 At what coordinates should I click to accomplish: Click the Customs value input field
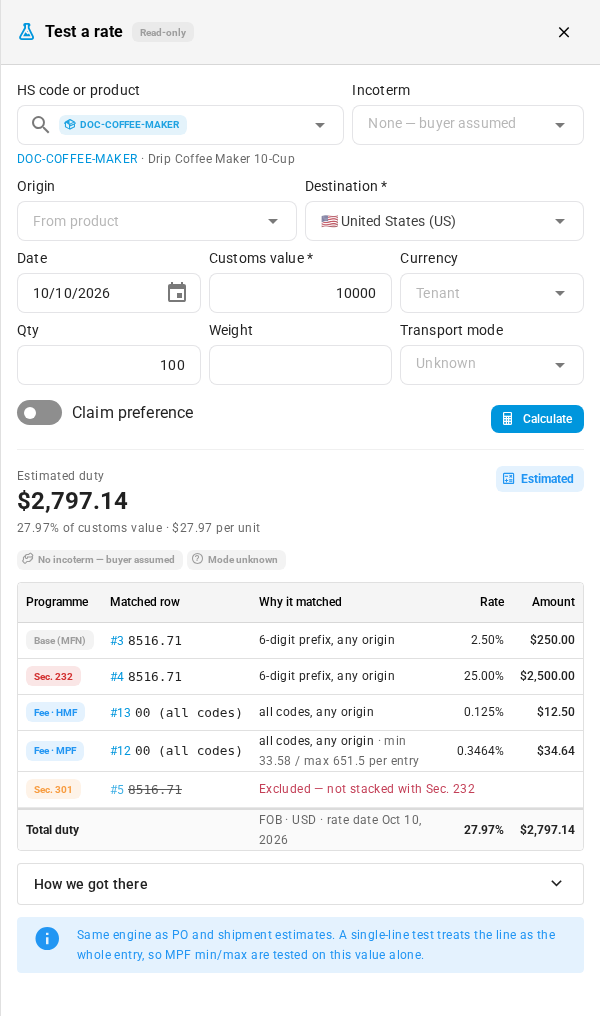tap(301, 293)
